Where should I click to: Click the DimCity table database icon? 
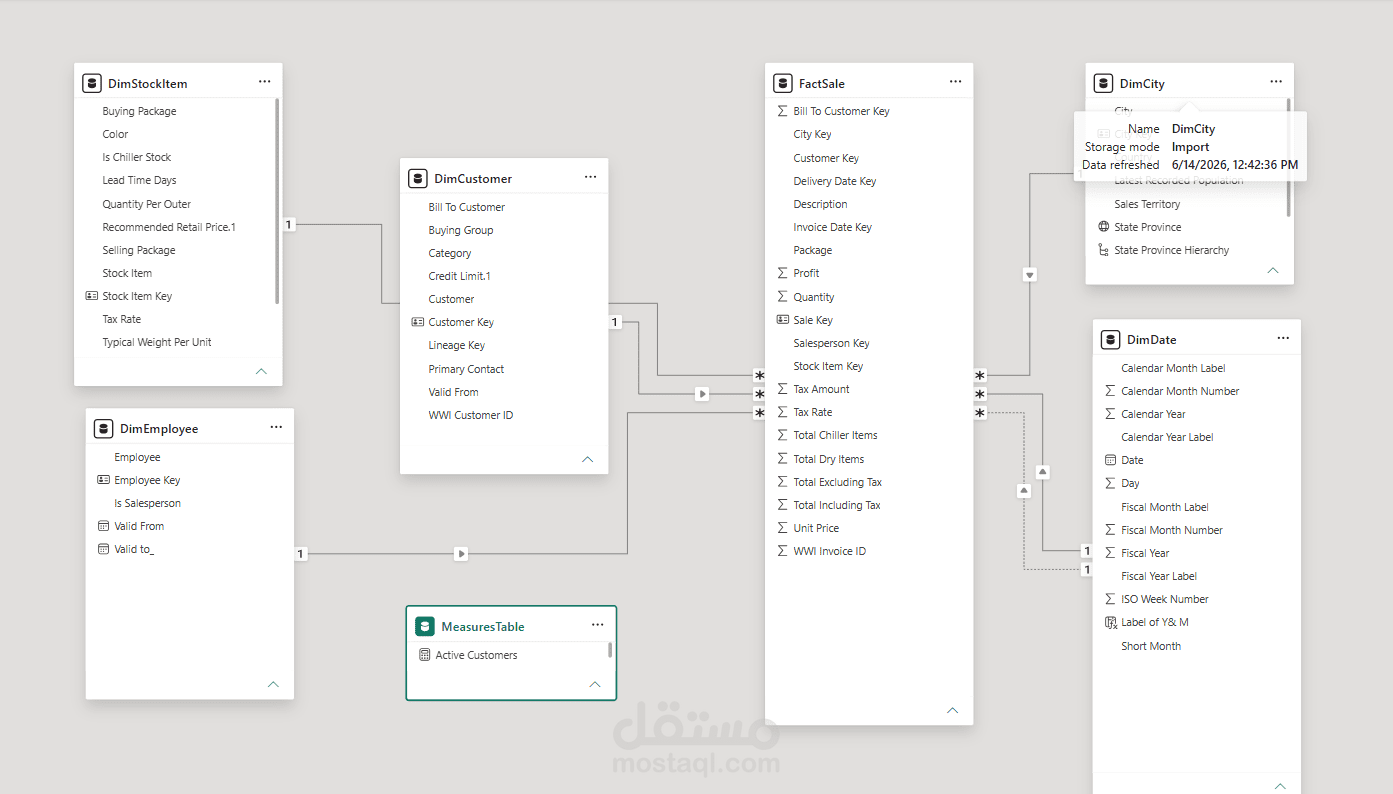tap(1104, 83)
